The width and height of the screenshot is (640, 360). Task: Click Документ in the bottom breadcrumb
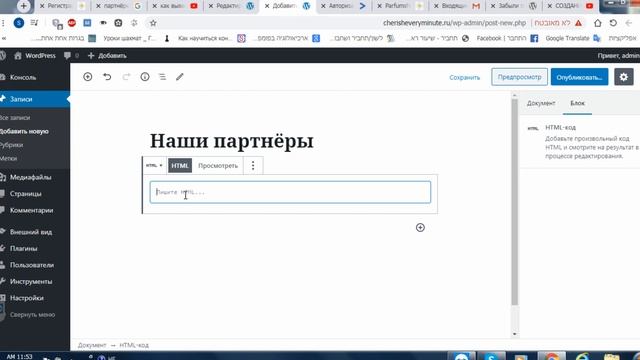(x=92, y=345)
